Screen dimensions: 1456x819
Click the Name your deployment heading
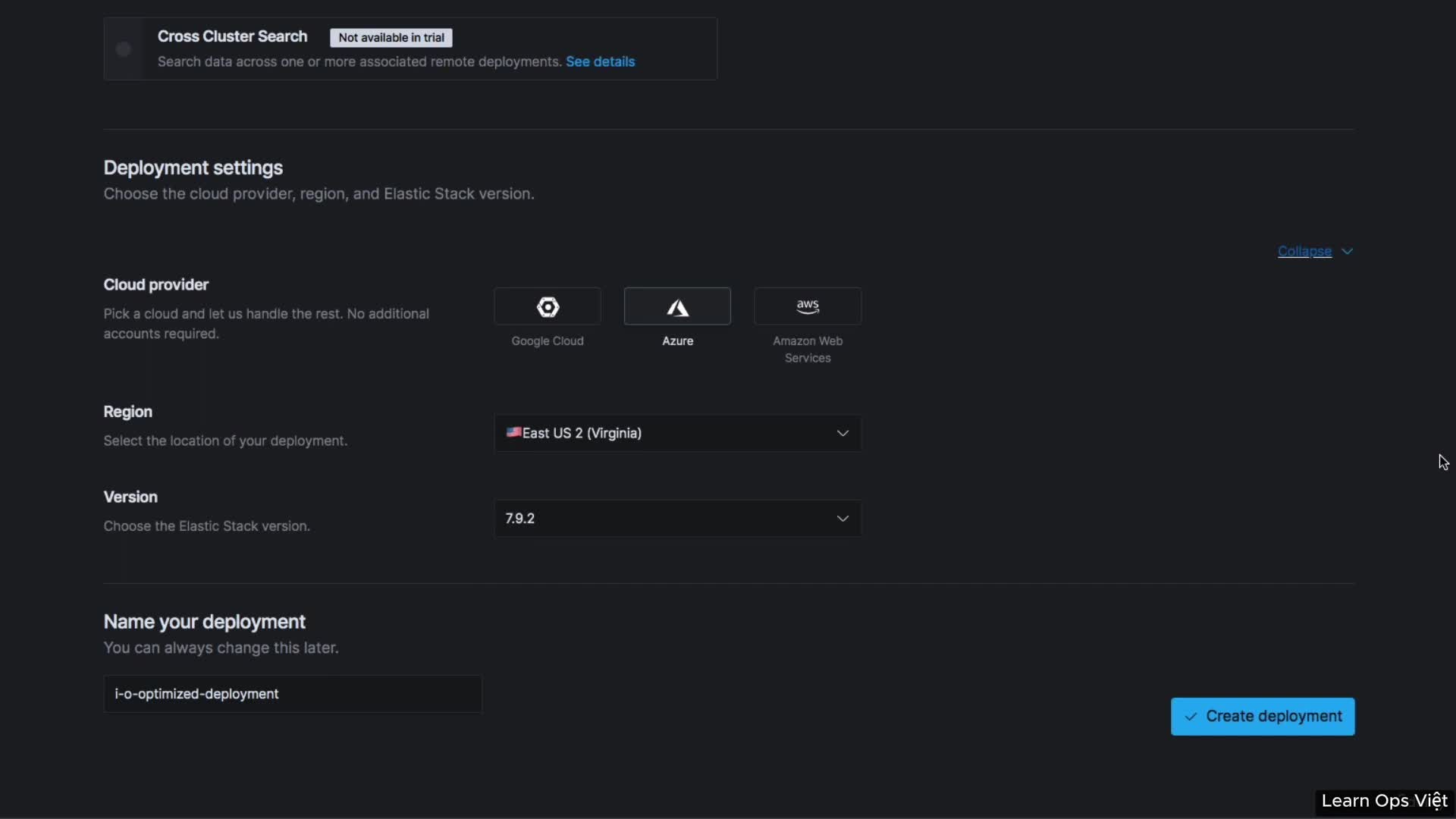205,622
